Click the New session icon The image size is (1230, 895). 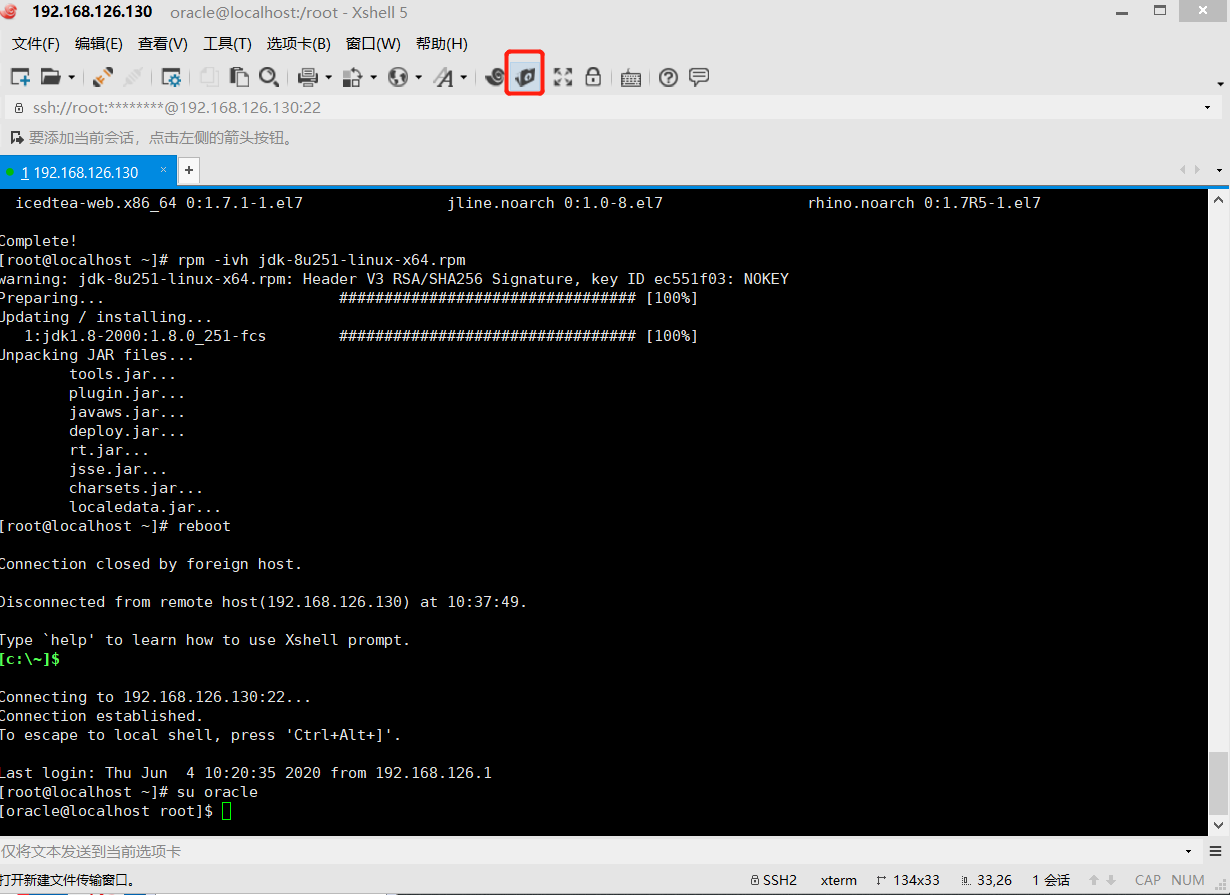tap(20, 77)
